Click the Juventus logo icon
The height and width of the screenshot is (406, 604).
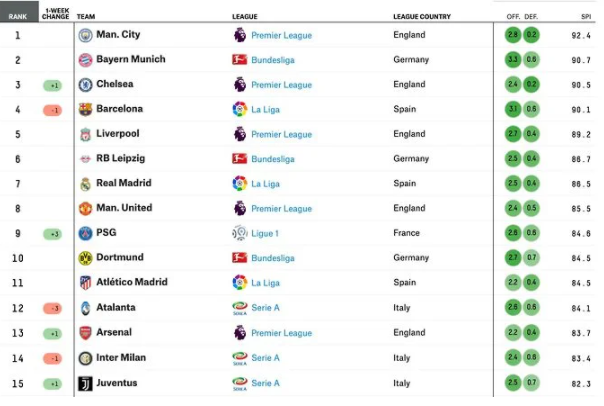tap(85, 384)
